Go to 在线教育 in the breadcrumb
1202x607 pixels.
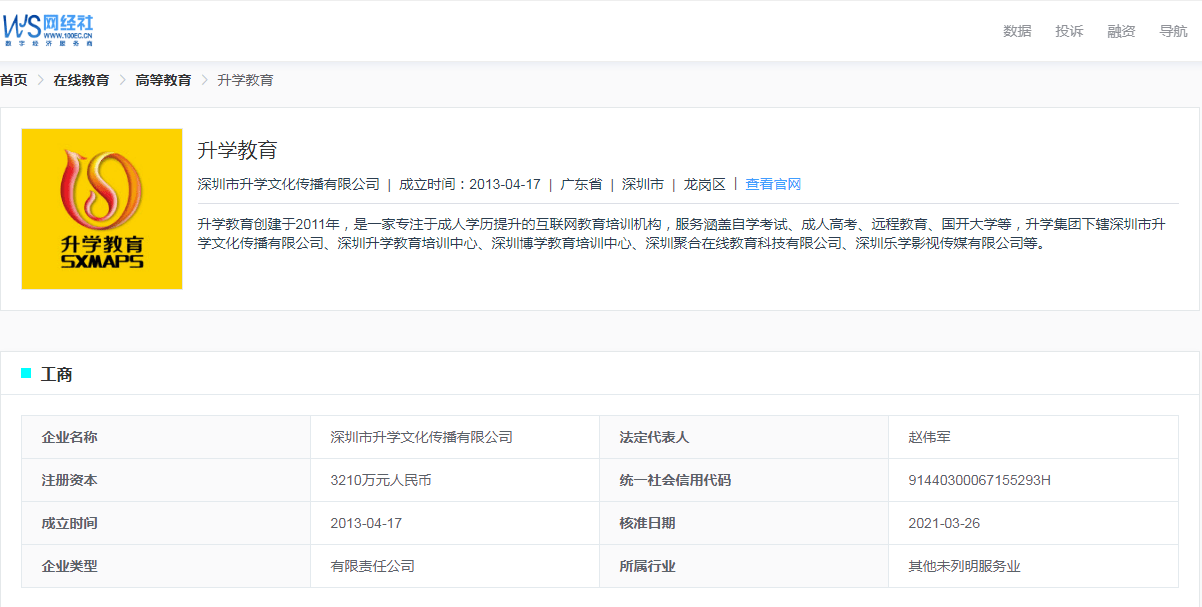point(81,80)
